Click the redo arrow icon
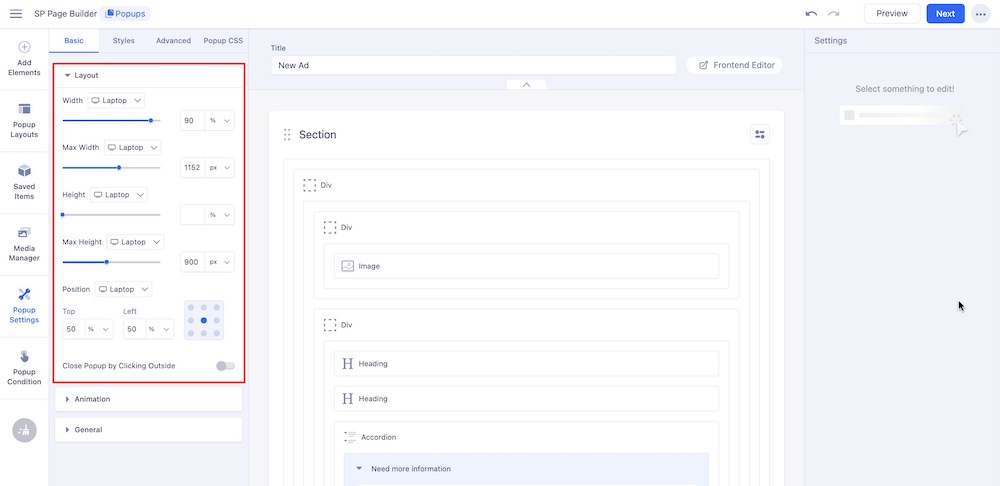 tap(833, 14)
